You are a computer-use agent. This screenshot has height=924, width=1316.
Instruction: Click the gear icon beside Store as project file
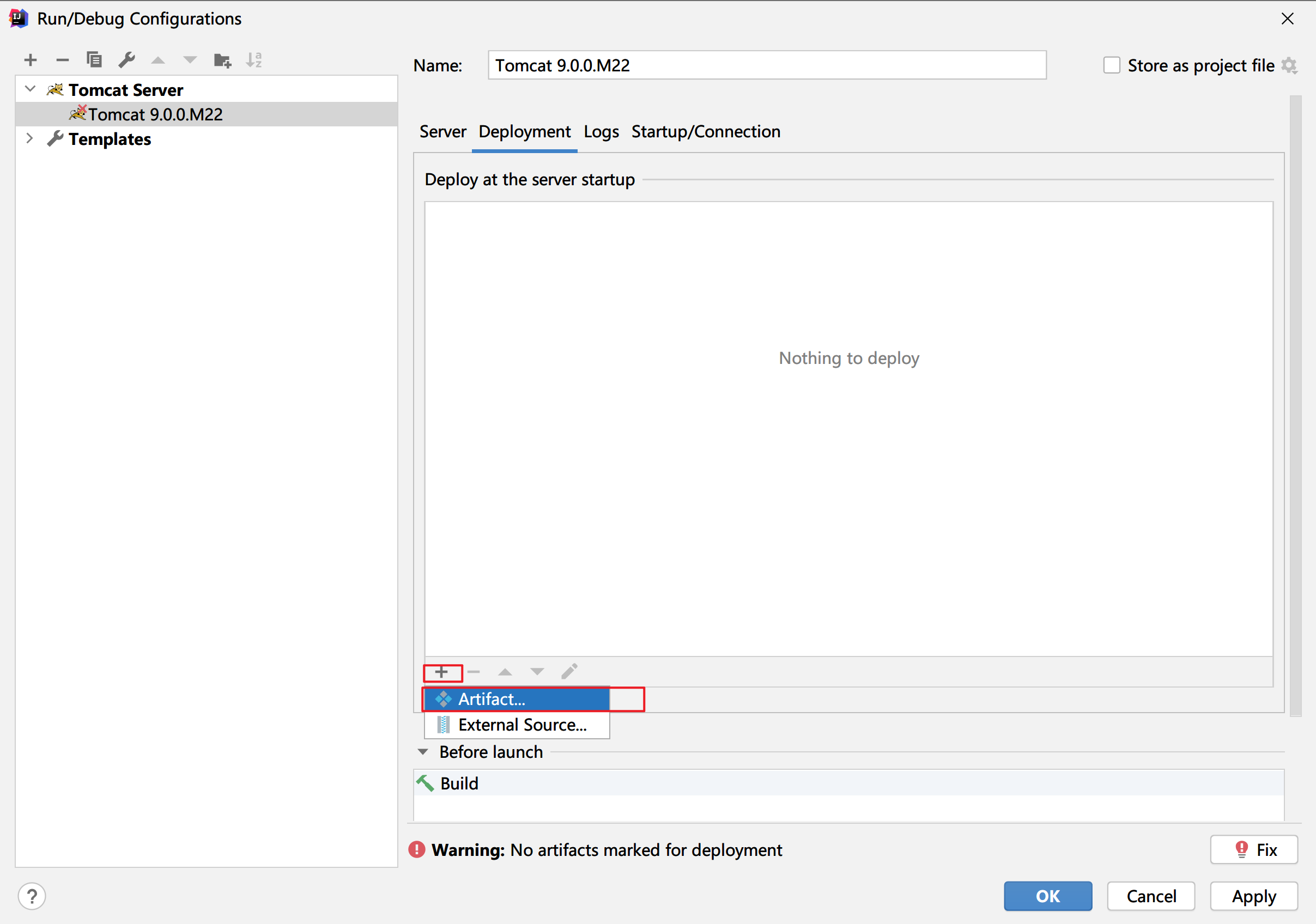(x=1289, y=66)
